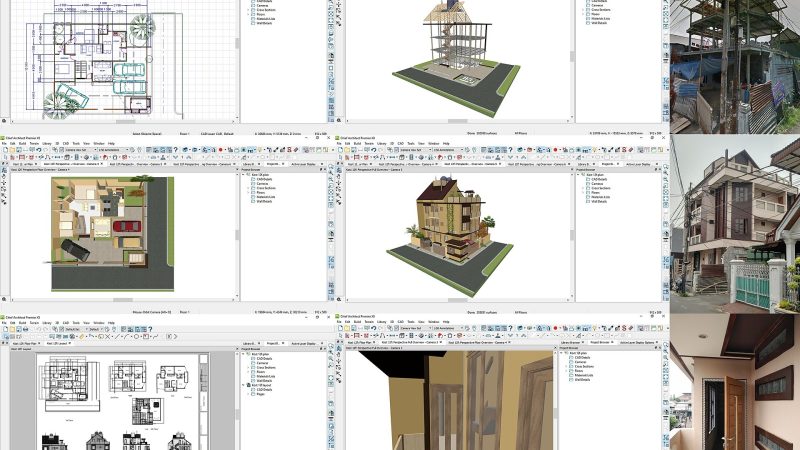800x450 pixels.
Task: Click finished building photo at right middle
Action: pyautogui.click(x=735, y=223)
